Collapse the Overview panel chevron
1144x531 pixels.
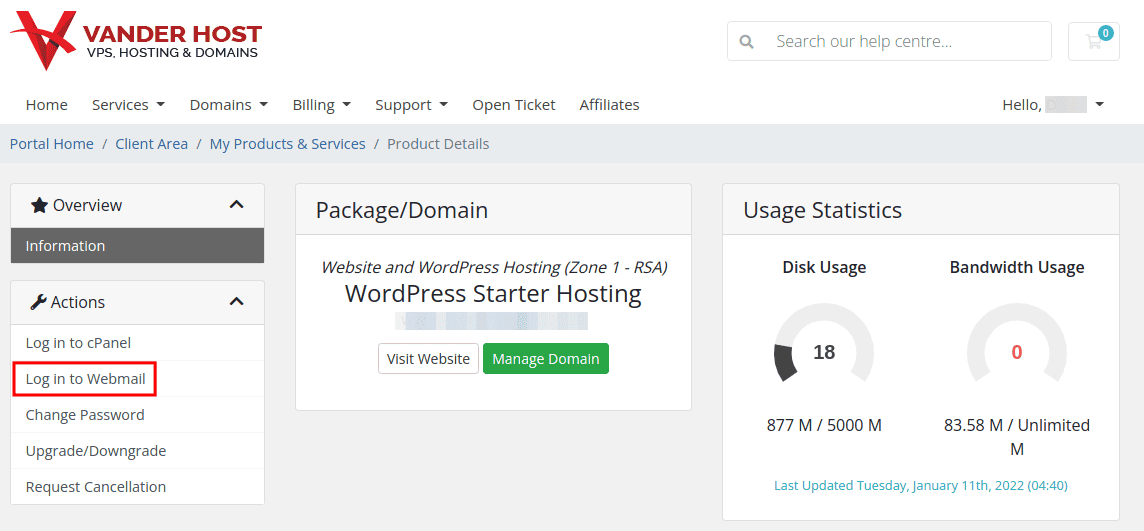[236, 205]
